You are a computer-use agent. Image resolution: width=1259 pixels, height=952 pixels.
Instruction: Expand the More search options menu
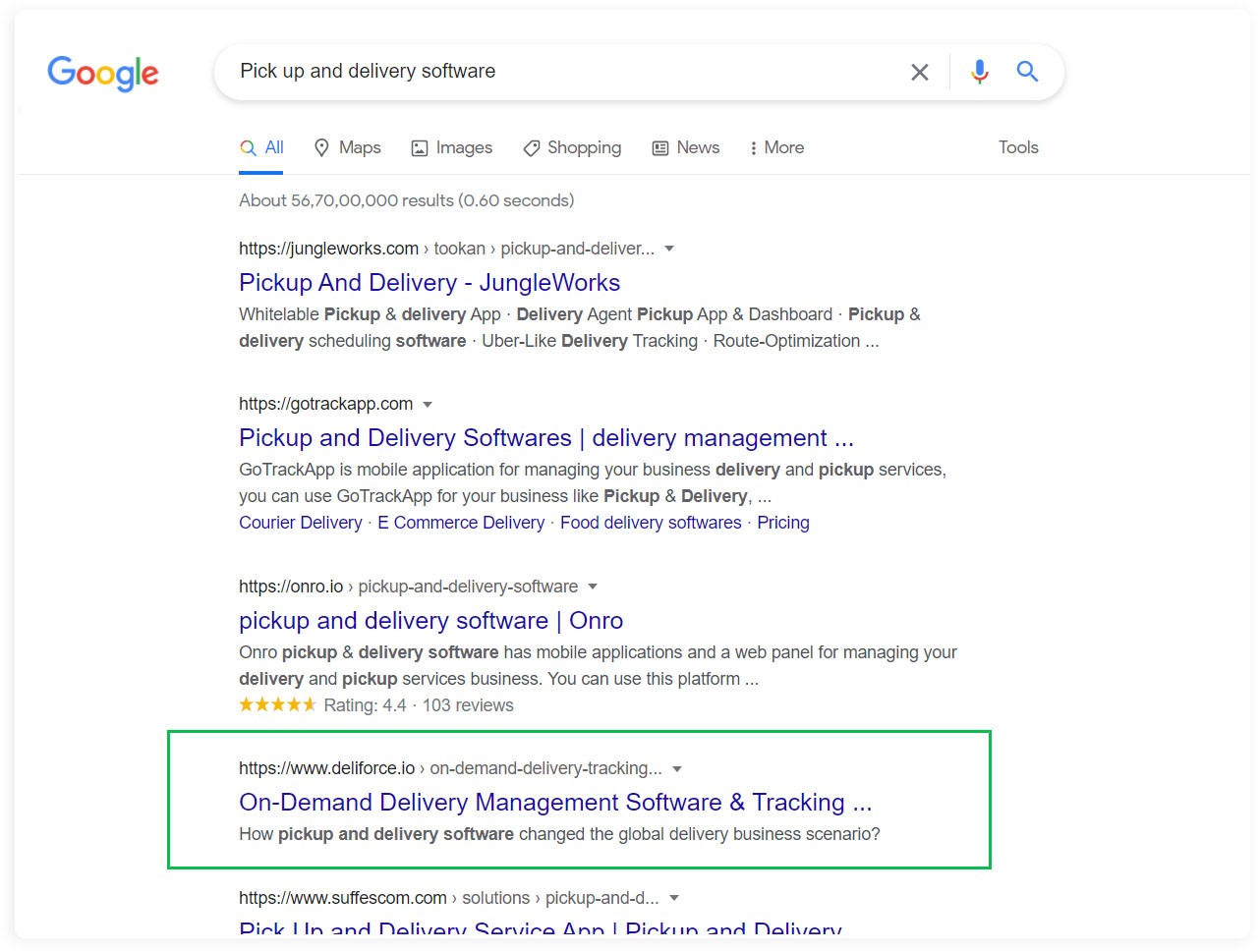775,147
